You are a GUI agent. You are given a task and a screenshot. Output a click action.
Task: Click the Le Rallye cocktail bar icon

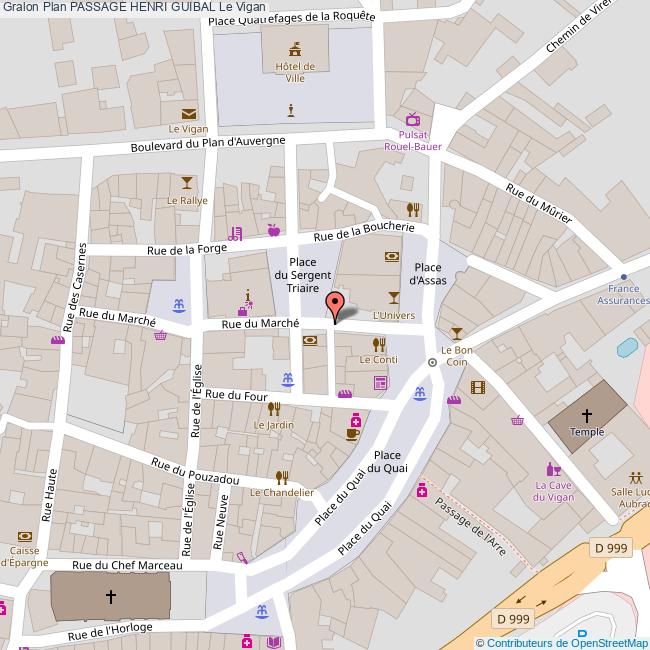click(x=187, y=182)
